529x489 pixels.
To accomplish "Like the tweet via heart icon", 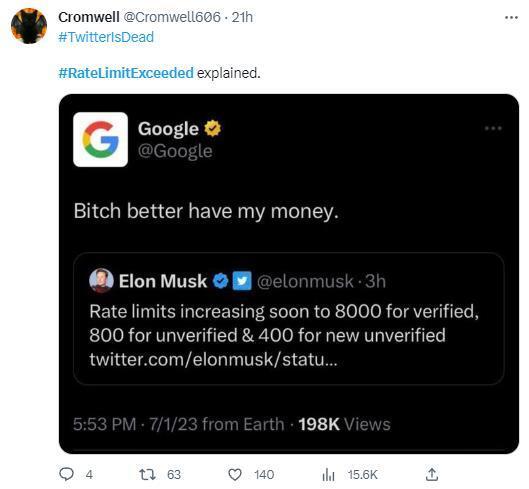I will point(235,474).
